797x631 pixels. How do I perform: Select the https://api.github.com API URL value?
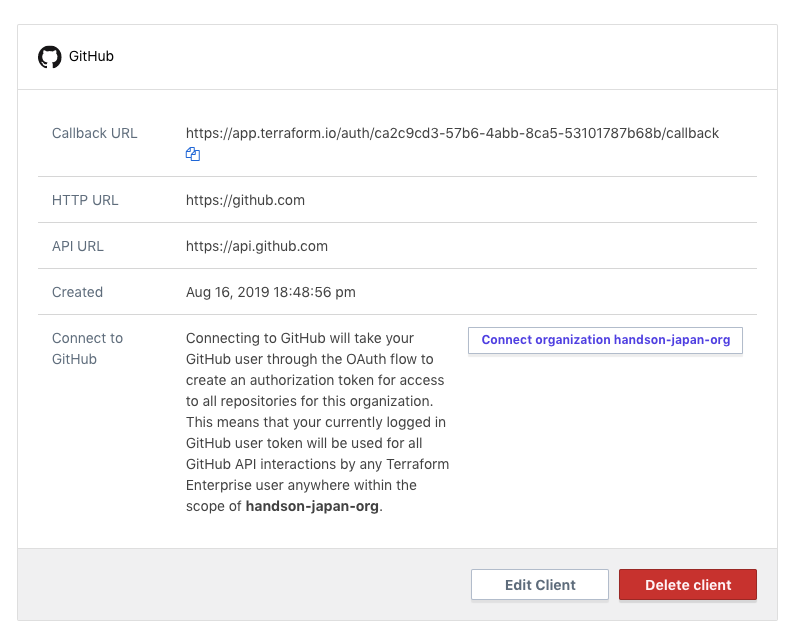(x=257, y=246)
